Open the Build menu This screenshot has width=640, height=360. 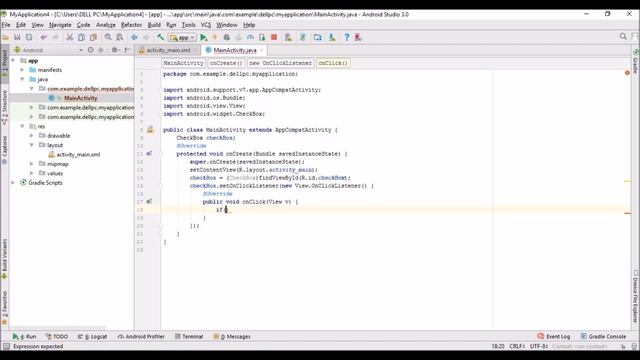[154, 25]
